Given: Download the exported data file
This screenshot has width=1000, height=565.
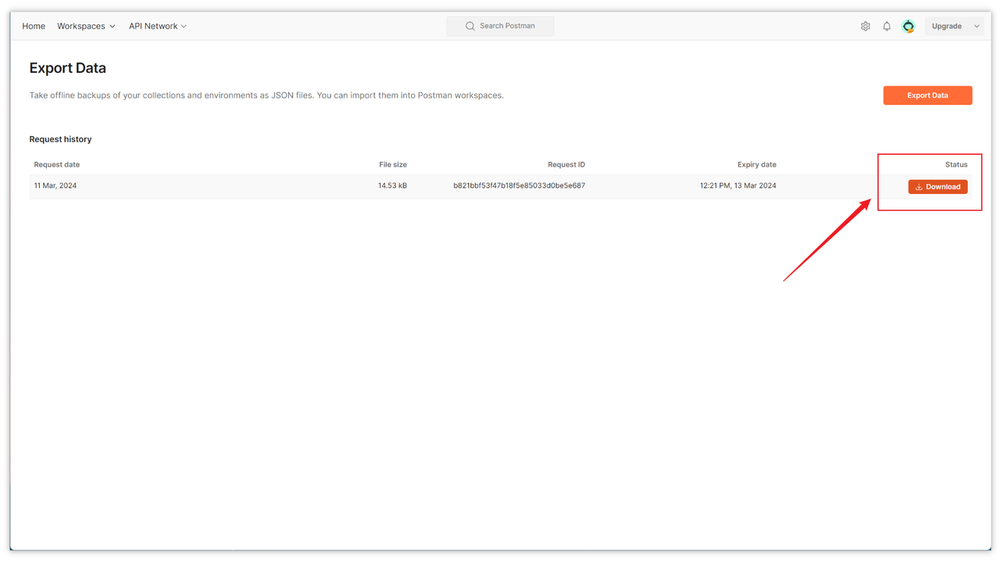Looking at the screenshot, I should point(937,187).
